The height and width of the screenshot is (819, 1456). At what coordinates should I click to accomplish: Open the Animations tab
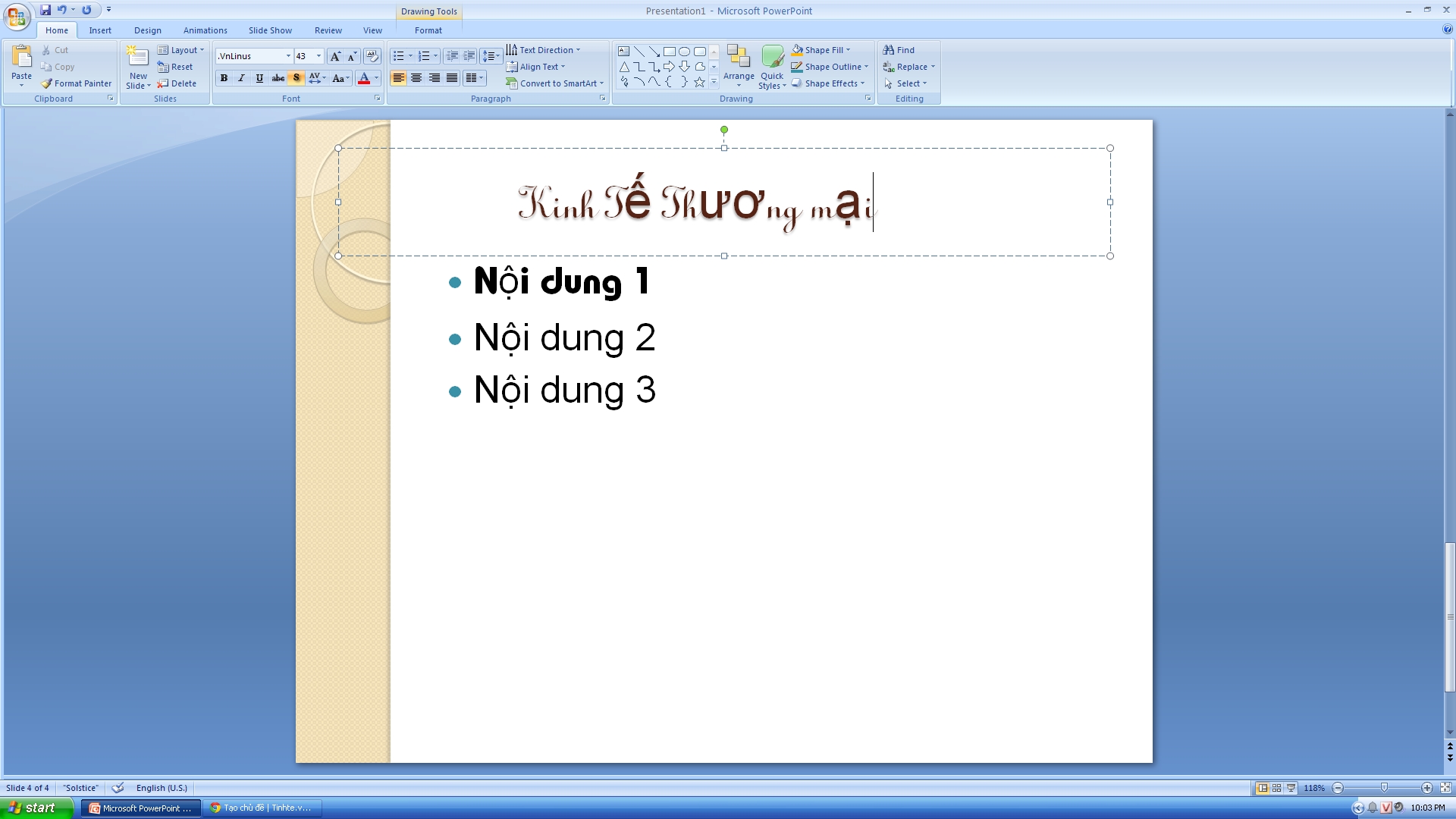pyautogui.click(x=205, y=30)
